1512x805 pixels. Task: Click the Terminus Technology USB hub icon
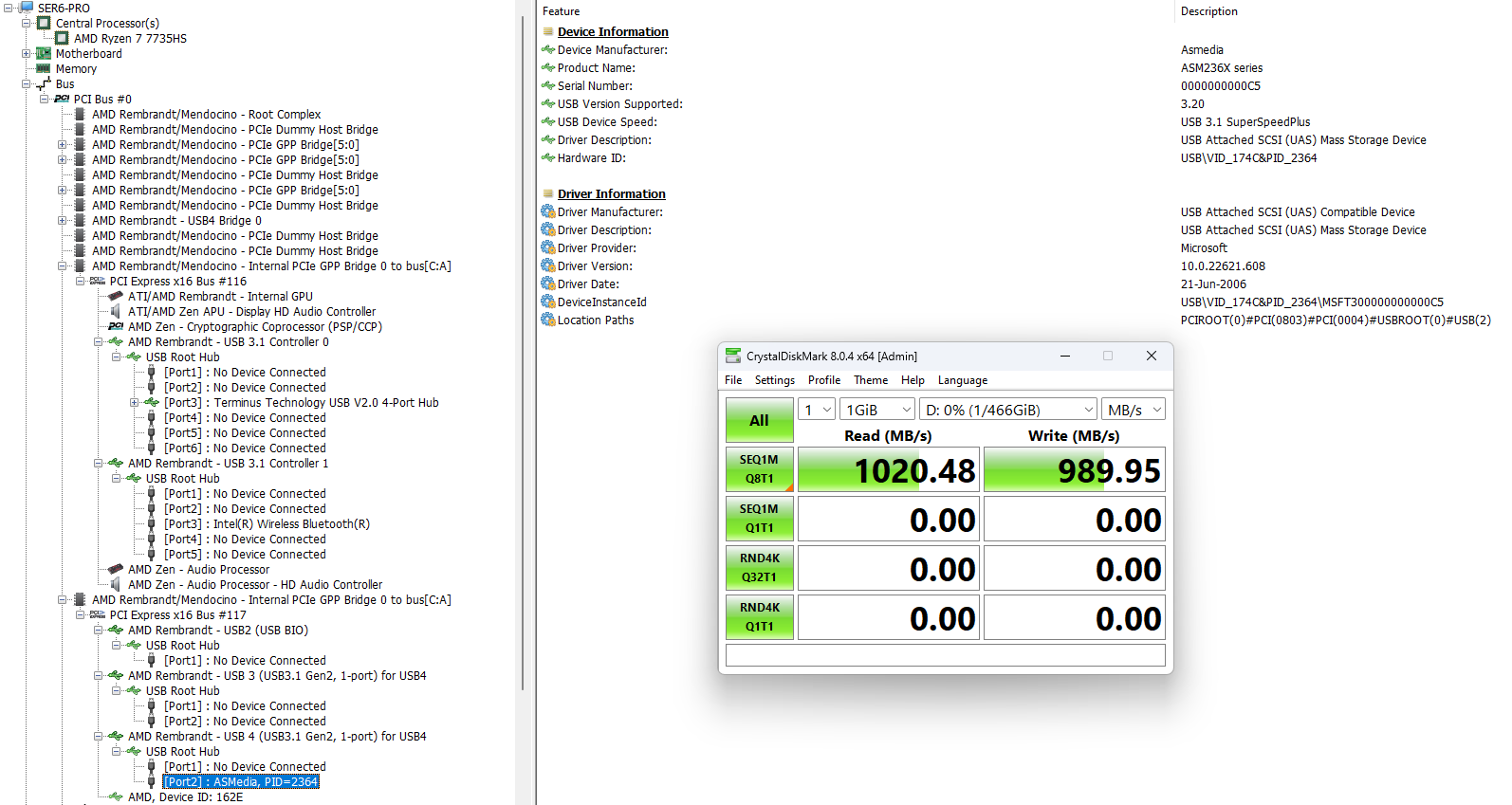pos(152,402)
